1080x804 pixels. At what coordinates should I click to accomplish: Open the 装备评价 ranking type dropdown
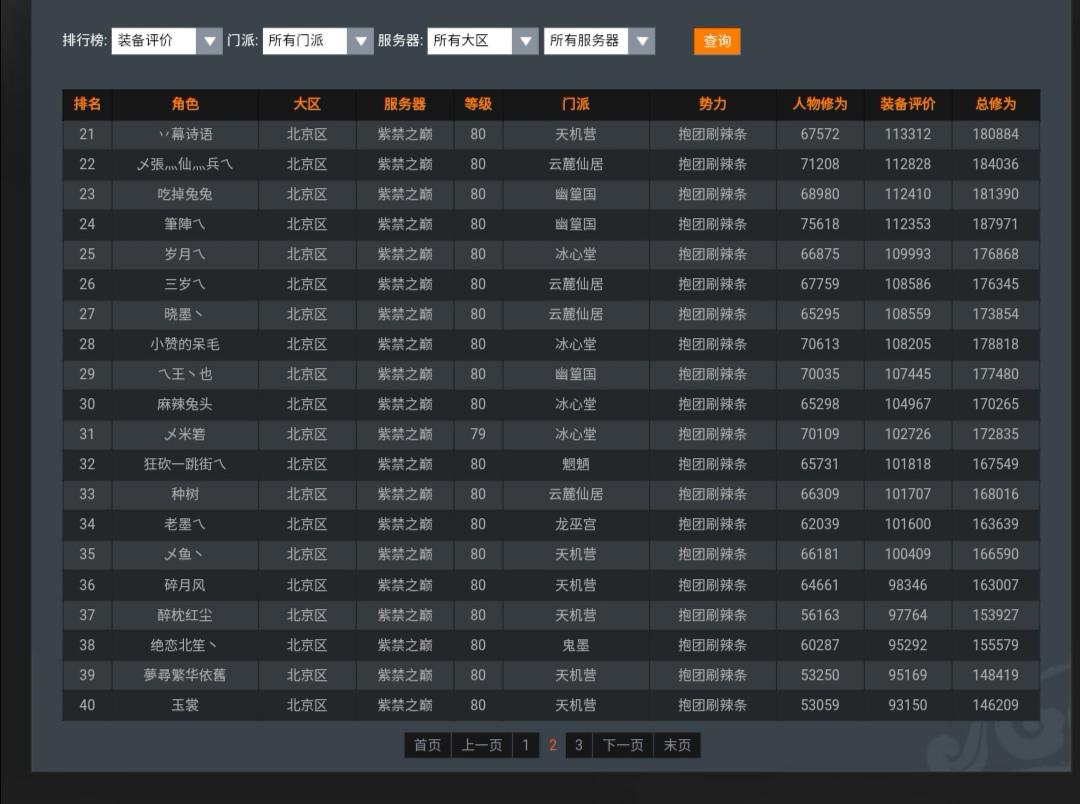[x=166, y=41]
